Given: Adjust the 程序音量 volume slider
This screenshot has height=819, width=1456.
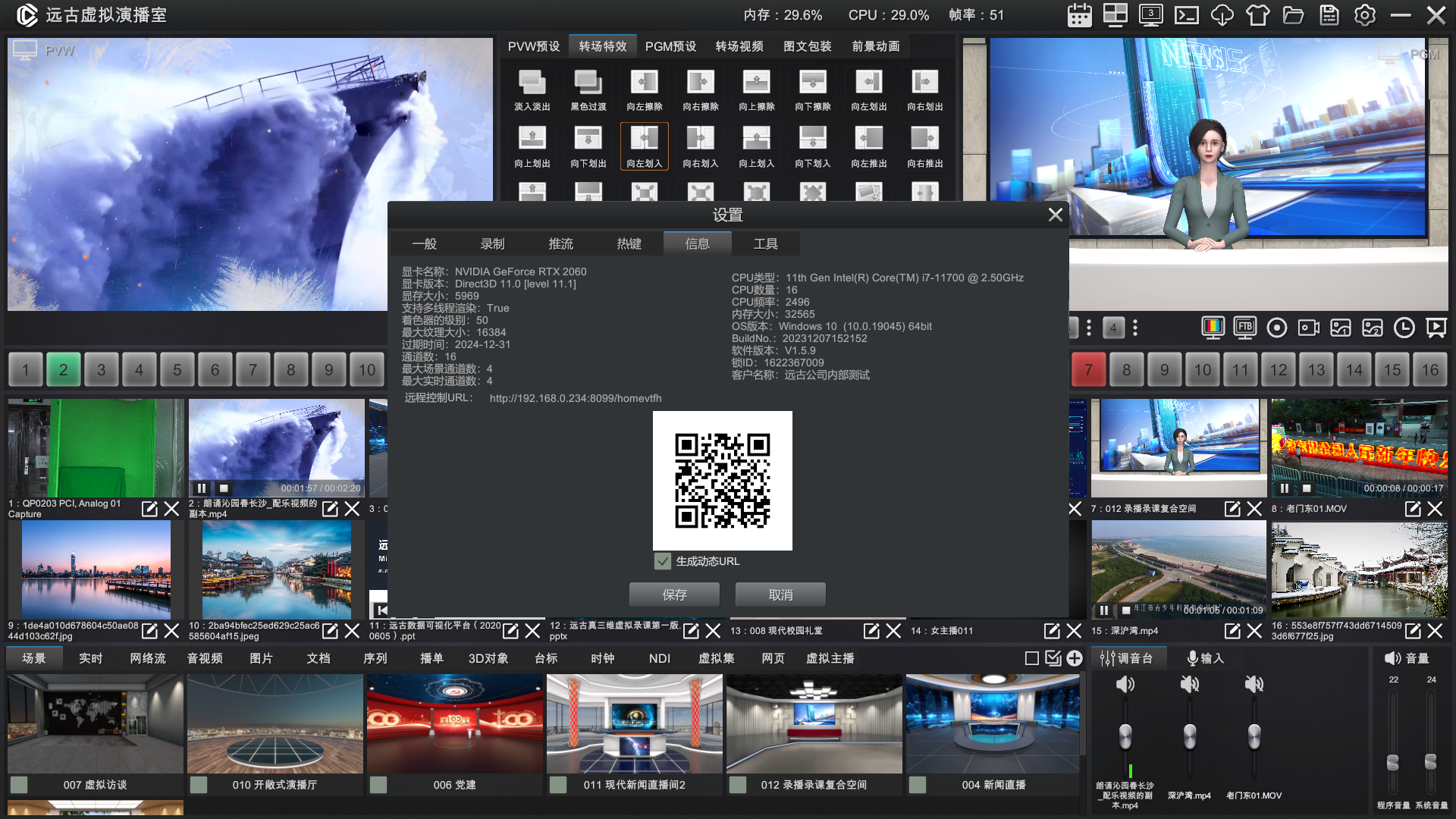Looking at the screenshot, I should pyautogui.click(x=1393, y=762).
